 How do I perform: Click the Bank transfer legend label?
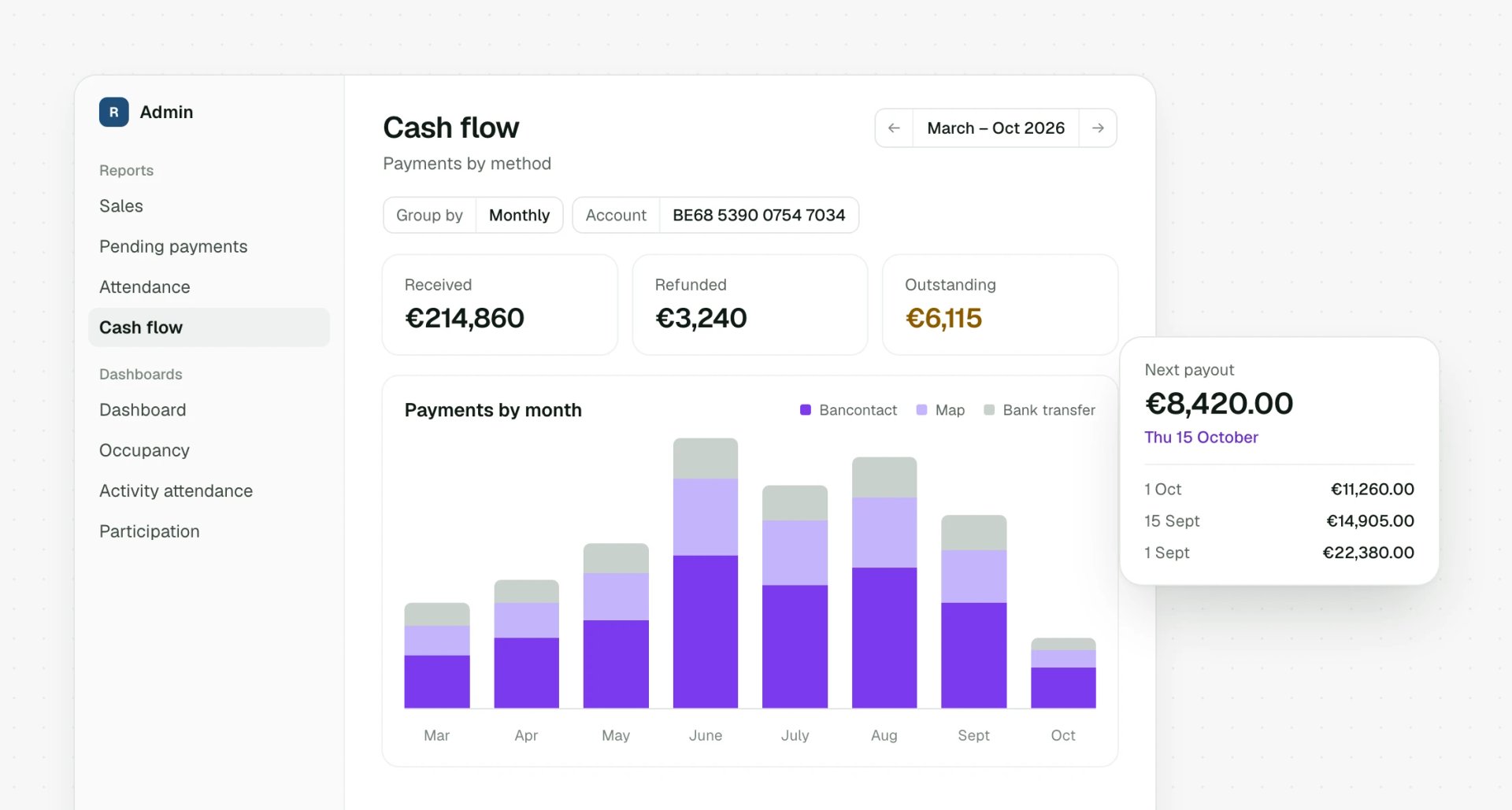click(1049, 410)
